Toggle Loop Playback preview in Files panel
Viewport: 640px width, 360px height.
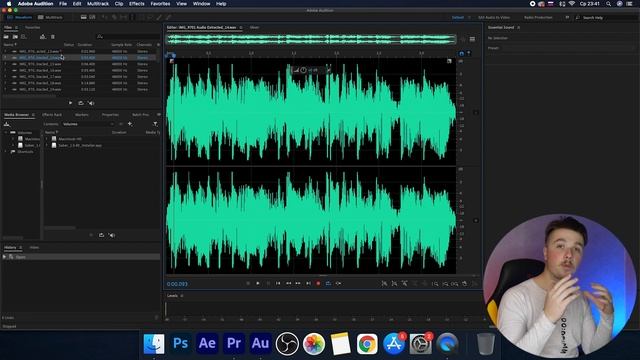[x=81, y=103]
